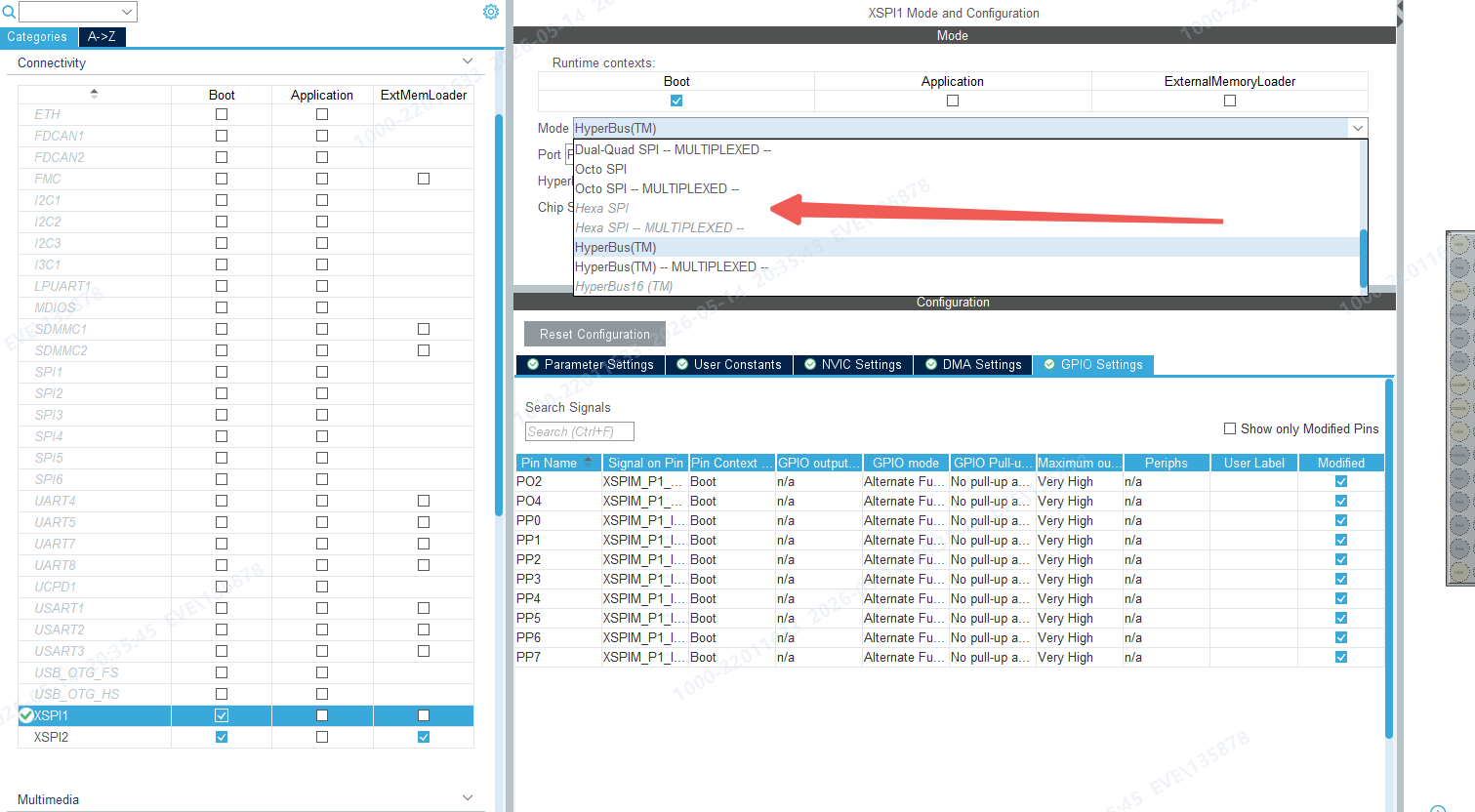This screenshot has height=812, width=1475.
Task: Click the GPIO mode column header
Action: tap(906, 463)
